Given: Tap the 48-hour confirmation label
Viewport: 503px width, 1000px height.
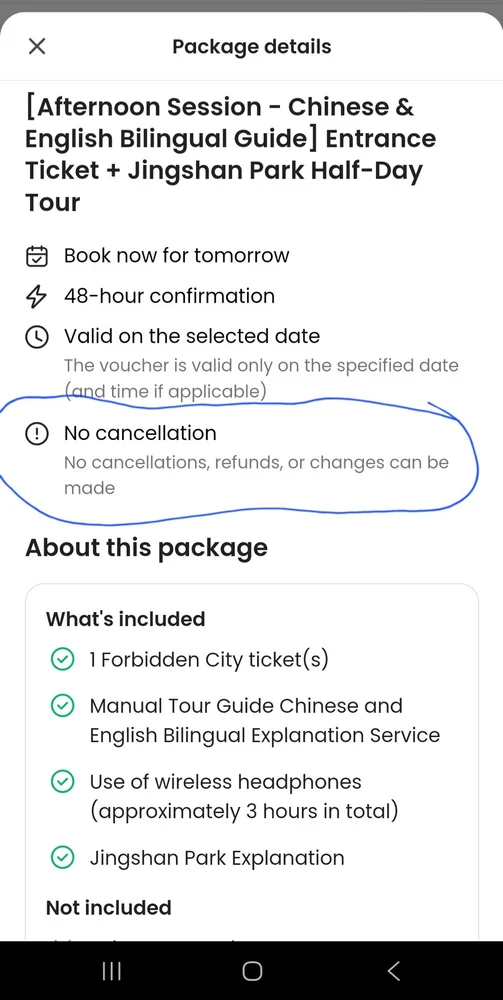Looking at the screenshot, I should coord(170,296).
